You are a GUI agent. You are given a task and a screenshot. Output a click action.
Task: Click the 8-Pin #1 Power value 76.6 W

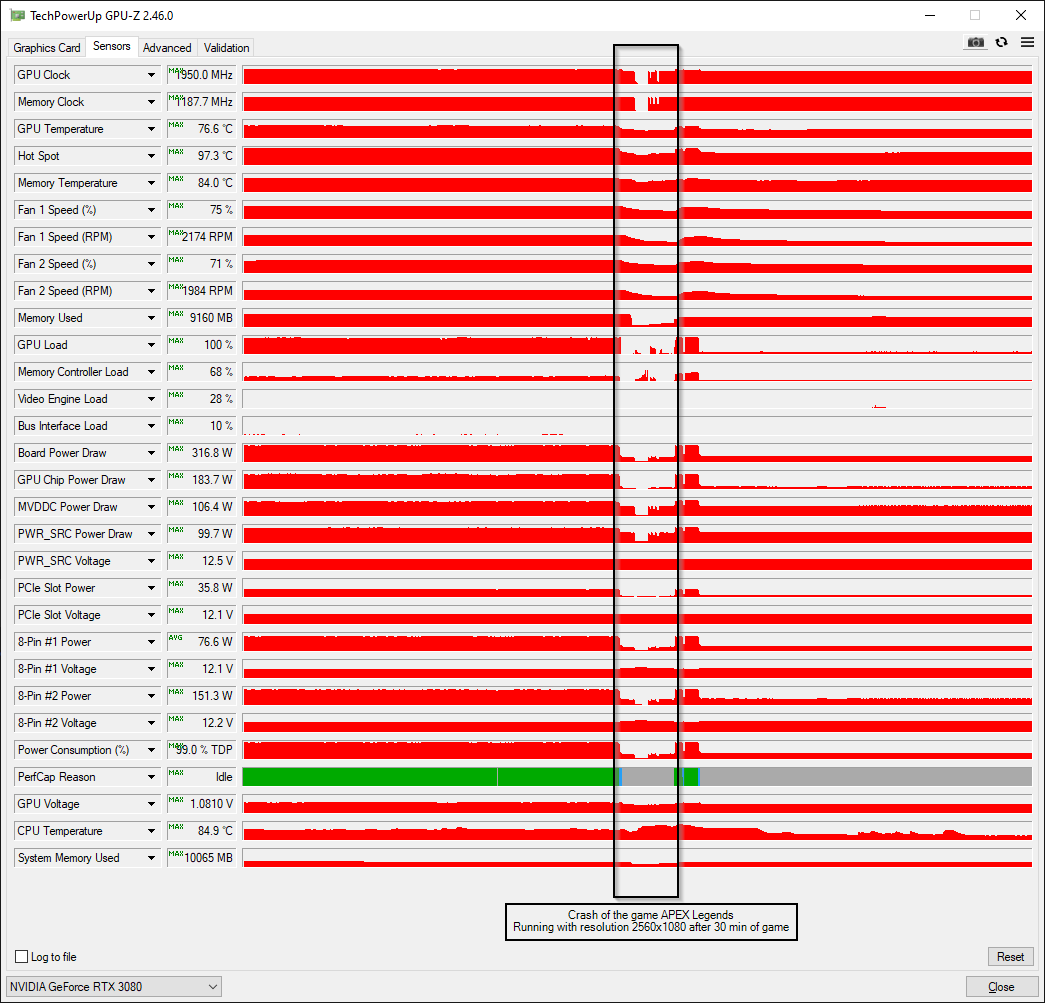(201, 642)
